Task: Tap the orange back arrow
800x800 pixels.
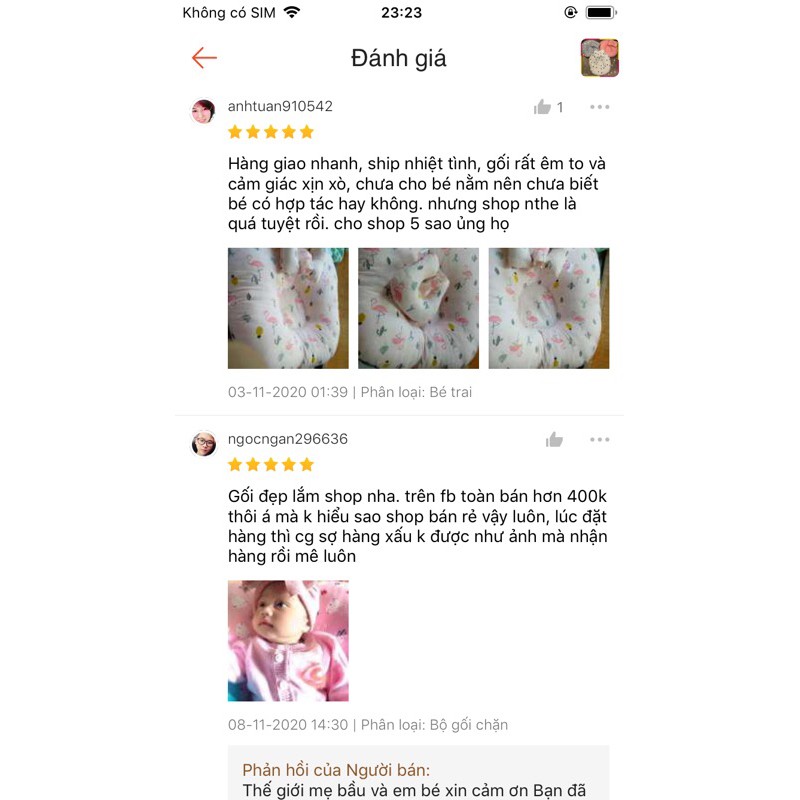Action: 204,58
